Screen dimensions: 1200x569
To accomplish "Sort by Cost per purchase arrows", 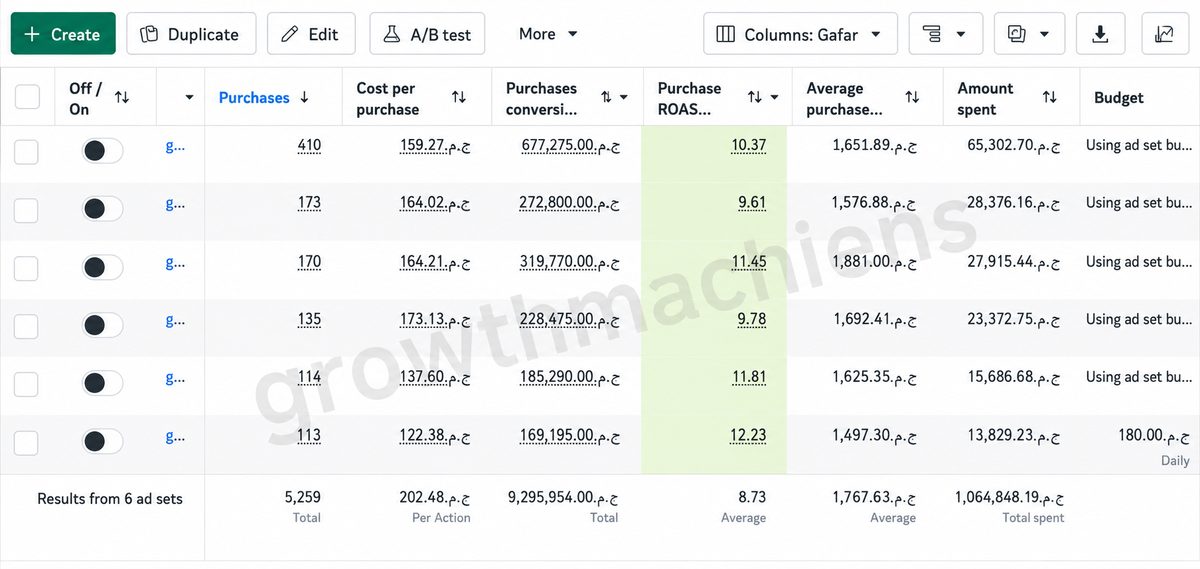I will pyautogui.click(x=459, y=97).
